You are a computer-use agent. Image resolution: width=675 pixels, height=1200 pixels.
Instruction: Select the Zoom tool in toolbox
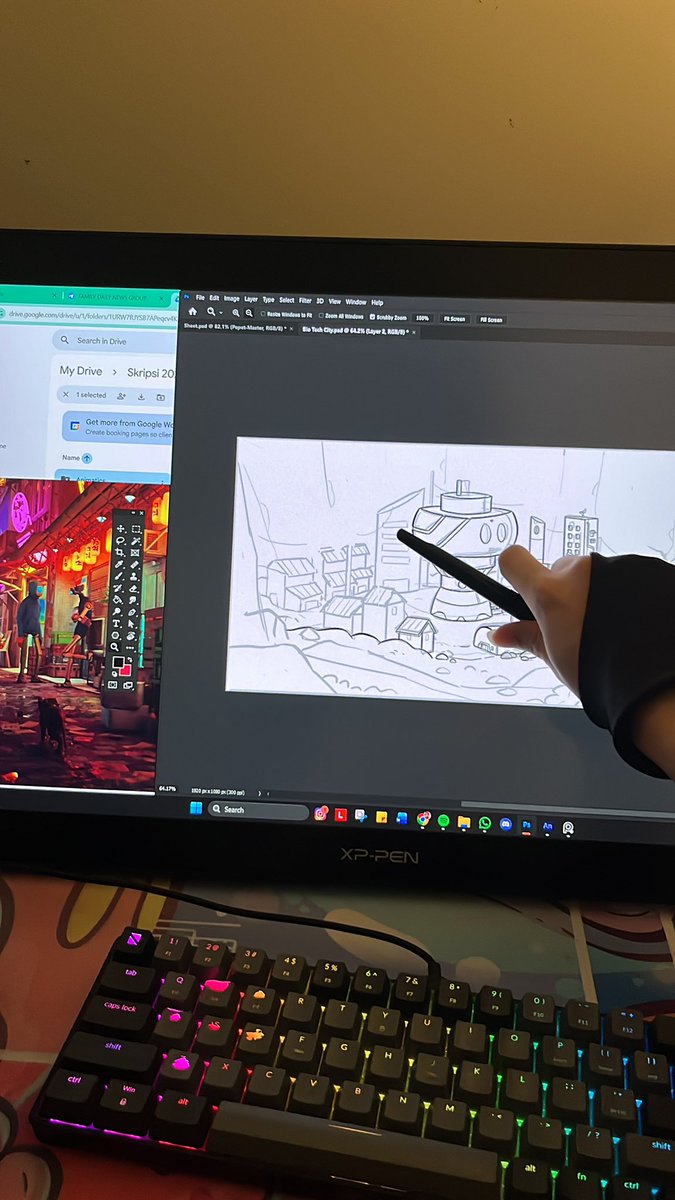pyautogui.click(x=115, y=647)
